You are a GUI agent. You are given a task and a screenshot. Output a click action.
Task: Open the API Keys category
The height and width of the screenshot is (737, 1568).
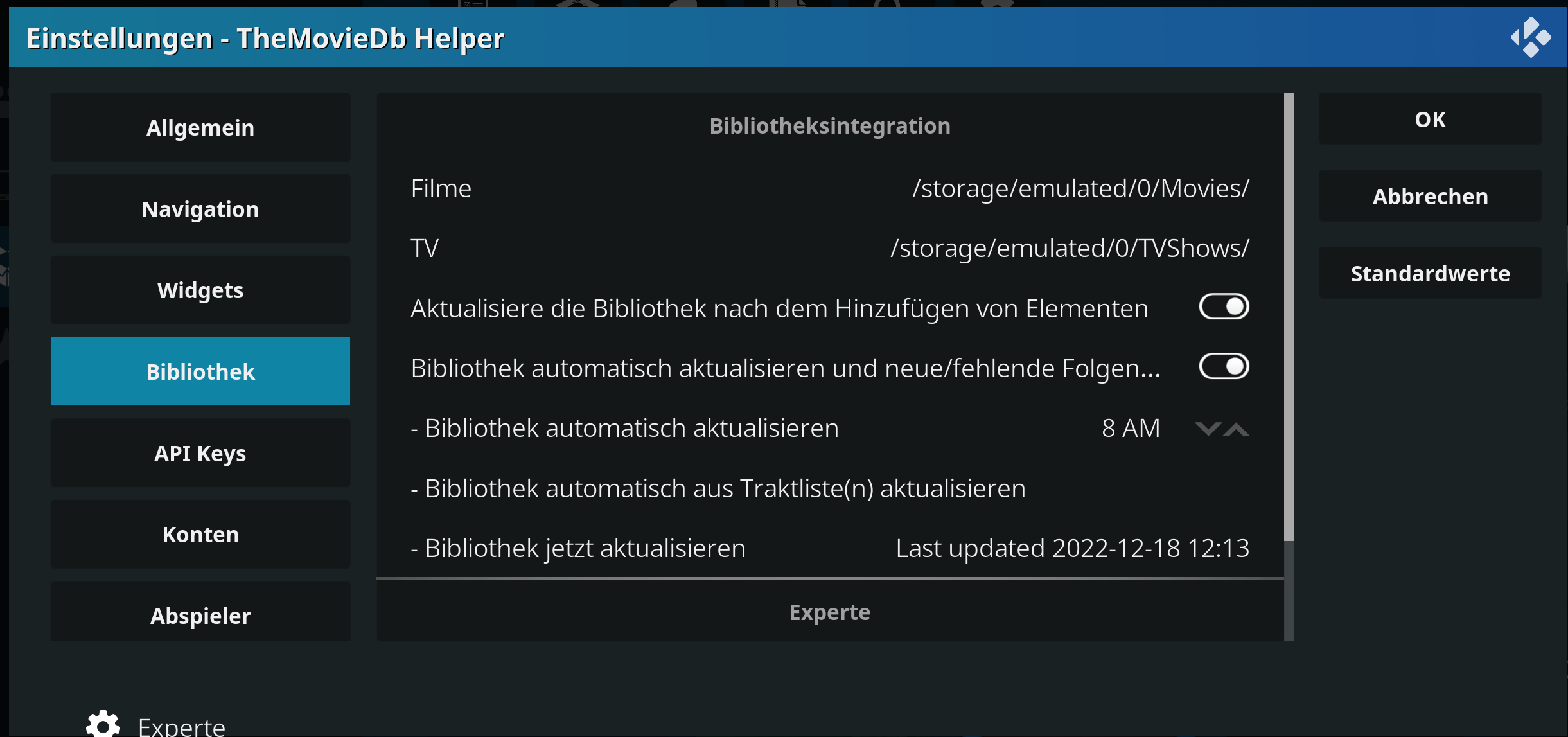(x=200, y=453)
